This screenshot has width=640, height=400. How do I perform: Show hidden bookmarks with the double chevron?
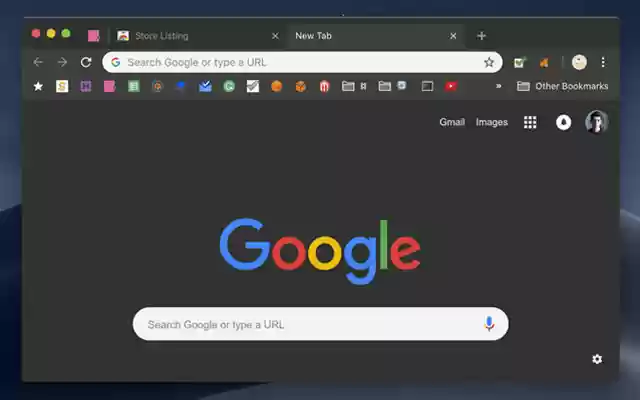pyautogui.click(x=498, y=86)
